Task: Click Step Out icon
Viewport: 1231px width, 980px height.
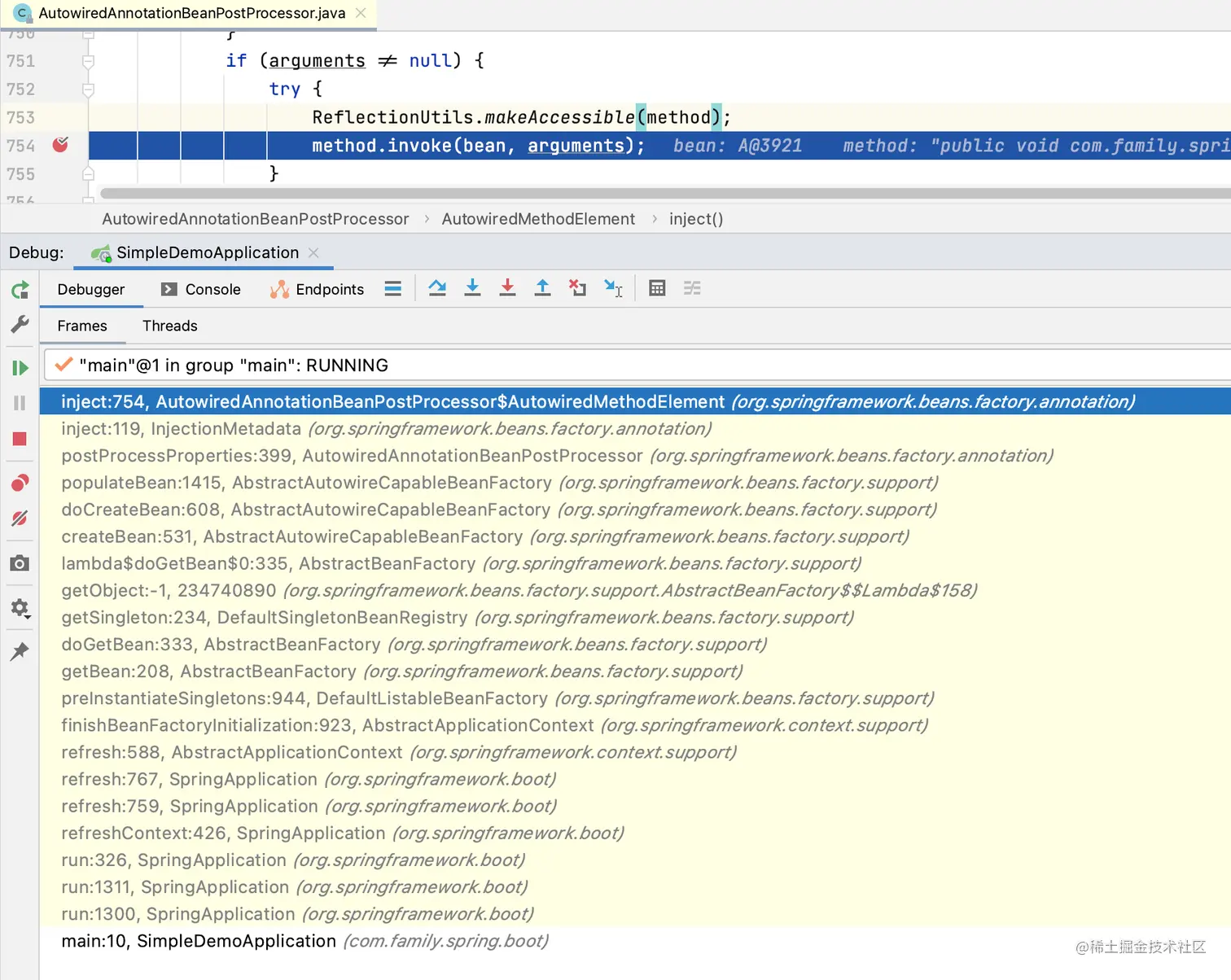Action: pos(542,288)
